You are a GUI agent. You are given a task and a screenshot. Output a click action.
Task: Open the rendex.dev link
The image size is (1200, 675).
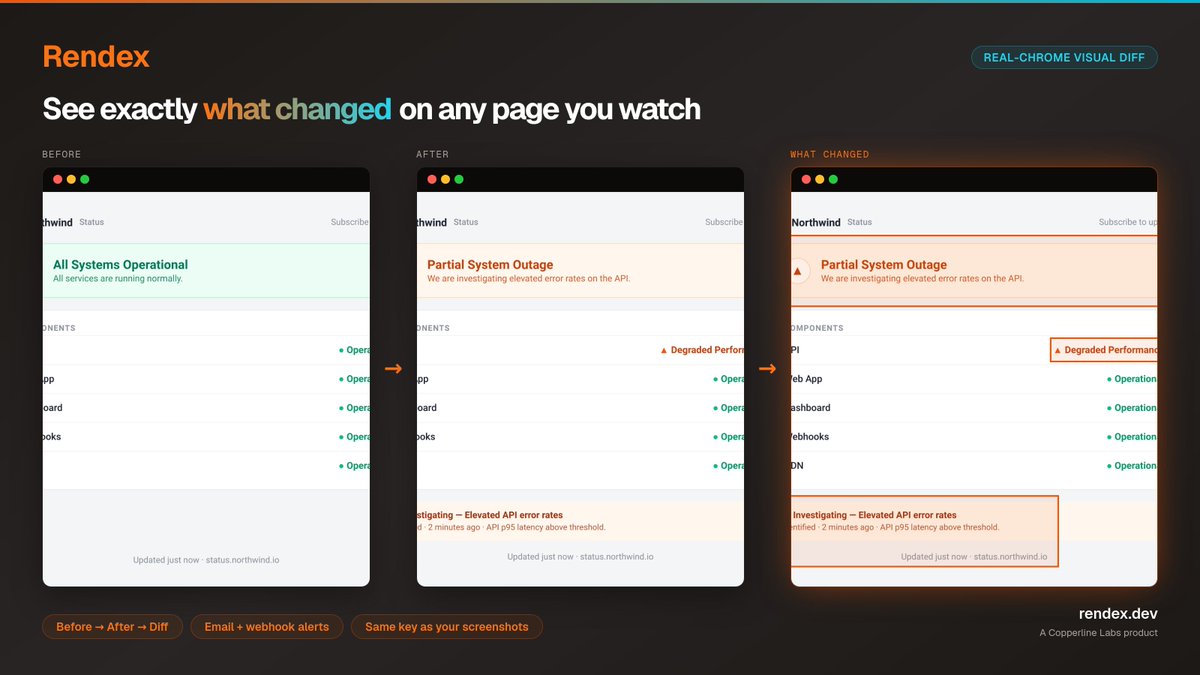[1118, 614]
